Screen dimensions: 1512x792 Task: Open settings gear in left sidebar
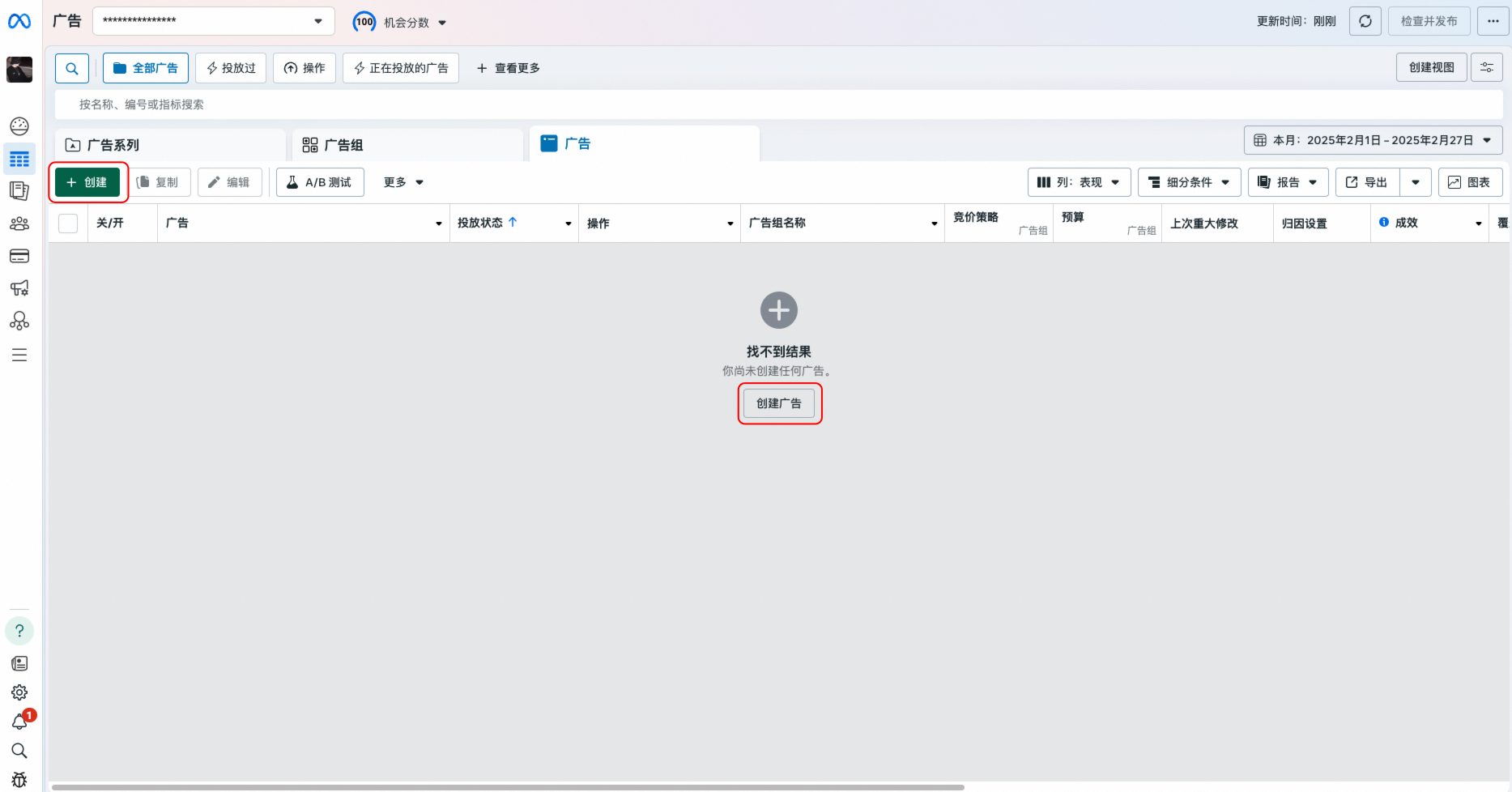(19, 692)
